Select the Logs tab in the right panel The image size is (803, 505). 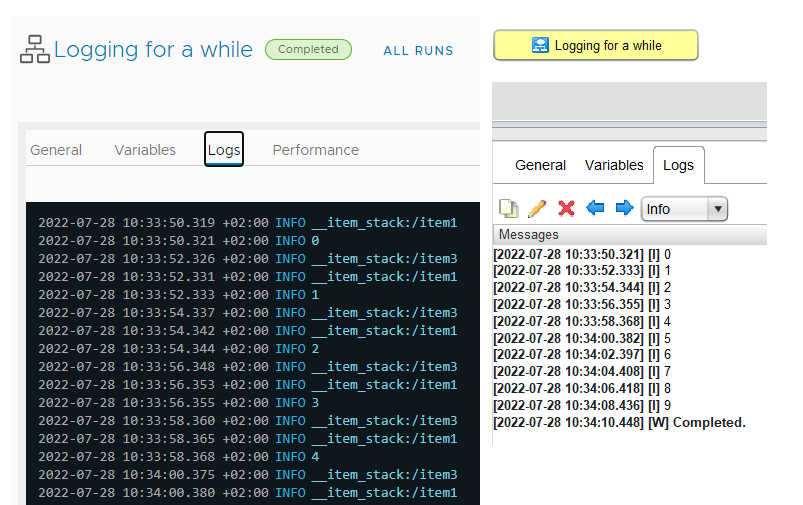pyautogui.click(x=678, y=165)
